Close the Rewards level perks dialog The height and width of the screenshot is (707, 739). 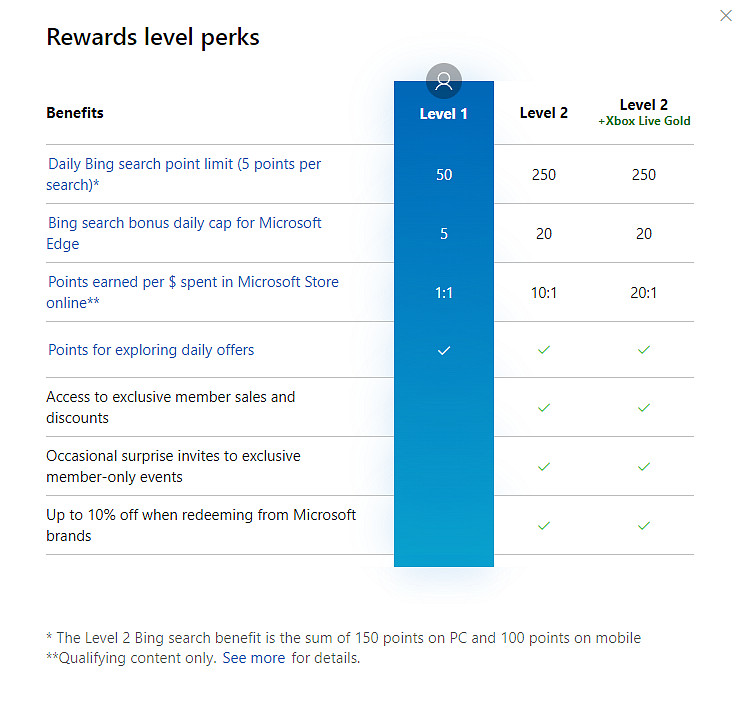[726, 16]
